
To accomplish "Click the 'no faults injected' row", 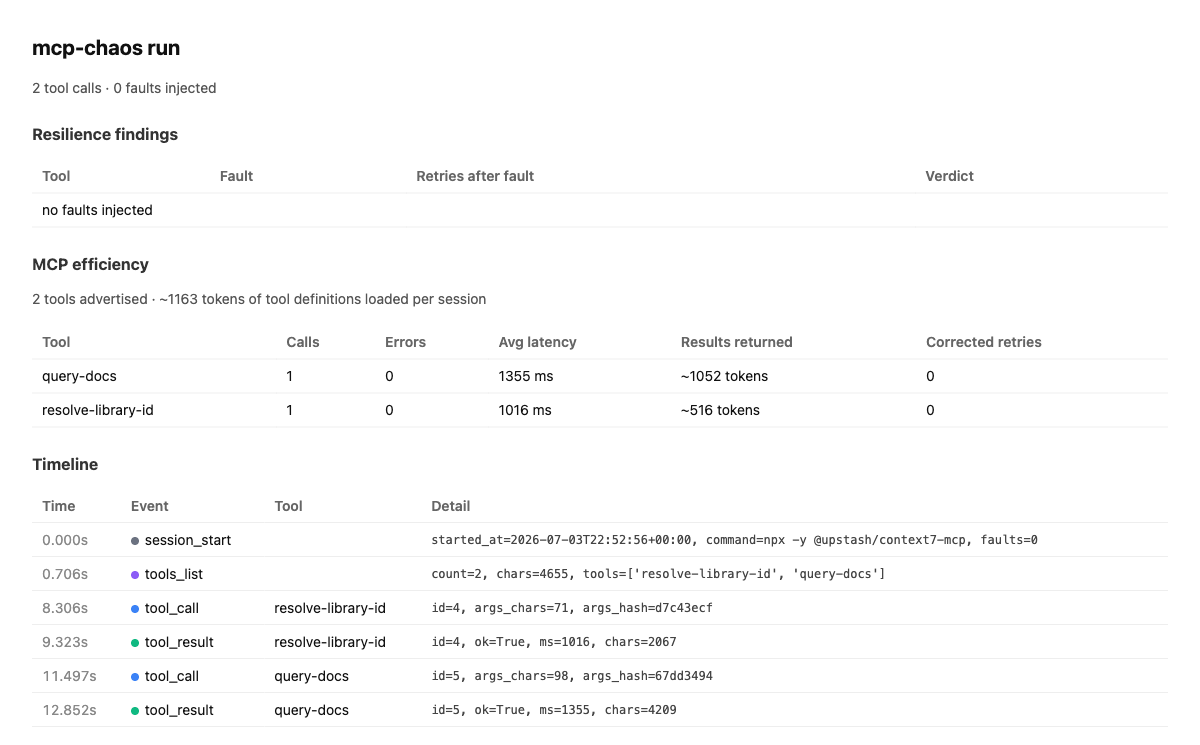I will pos(600,210).
